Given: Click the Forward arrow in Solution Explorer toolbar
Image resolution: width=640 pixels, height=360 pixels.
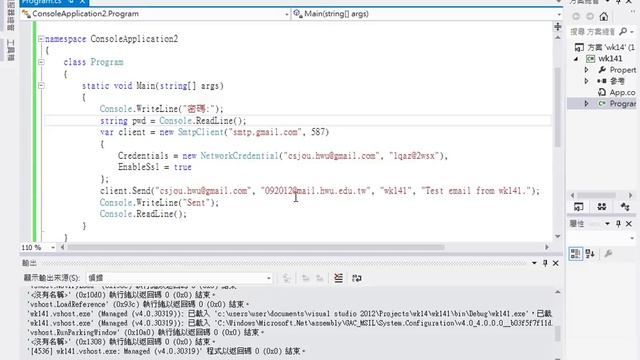Looking at the screenshot, I should tap(590, 16).
